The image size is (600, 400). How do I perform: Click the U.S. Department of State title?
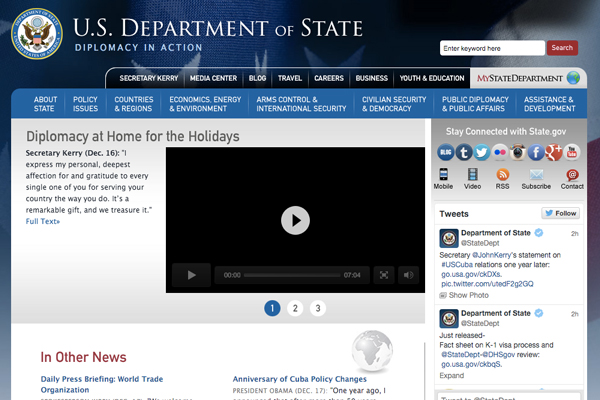[x=218, y=28]
